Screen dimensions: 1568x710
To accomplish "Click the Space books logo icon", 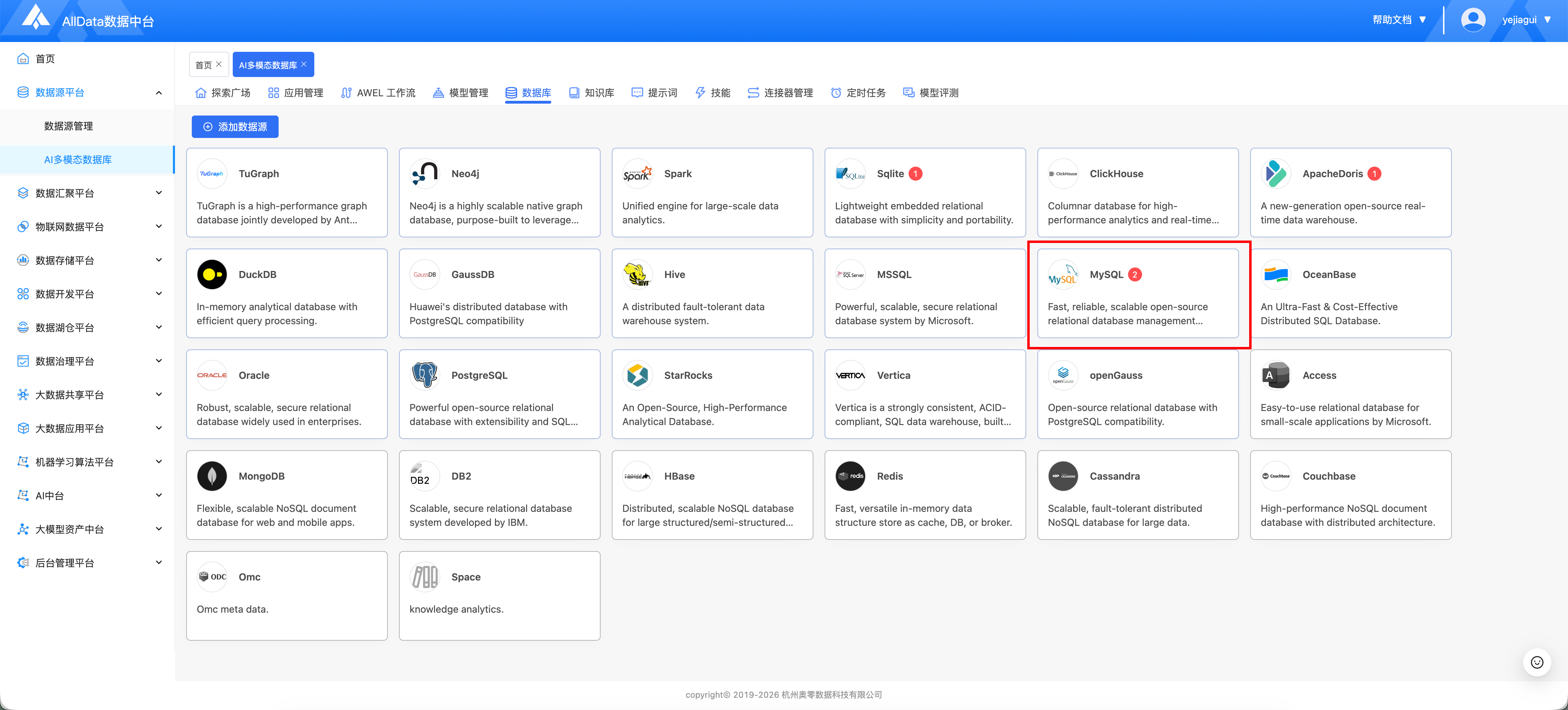I will coord(425,577).
